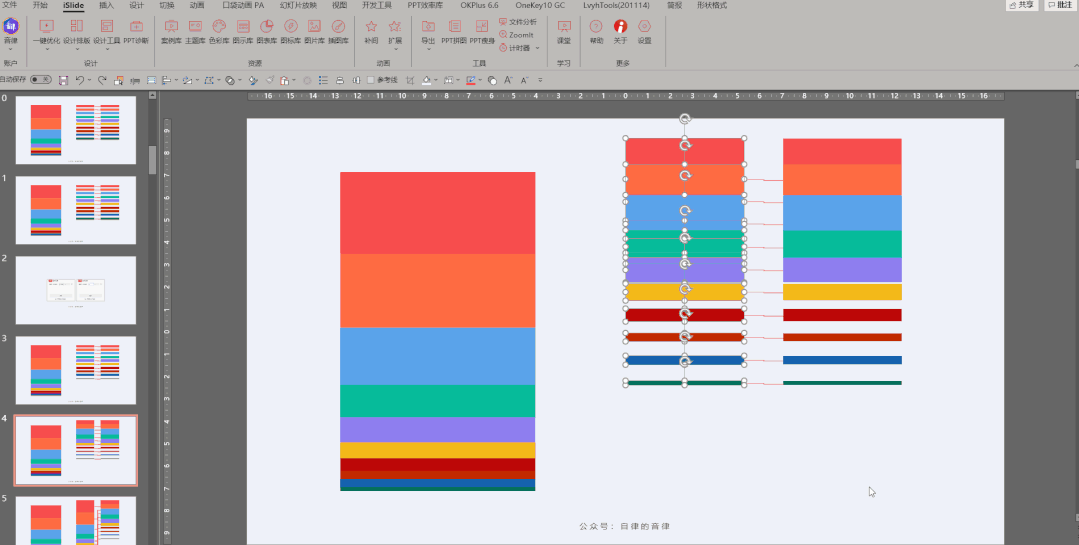The height and width of the screenshot is (545, 1079).
Task: Switch to the 插入 Insert tab
Action: pos(107,5)
